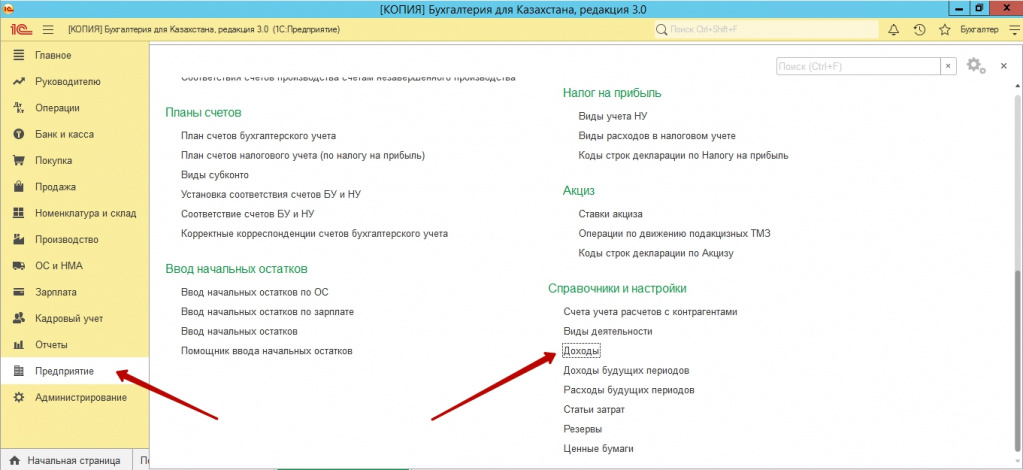Open Покупка section
The height and width of the screenshot is (470, 1023).
(x=74, y=161)
